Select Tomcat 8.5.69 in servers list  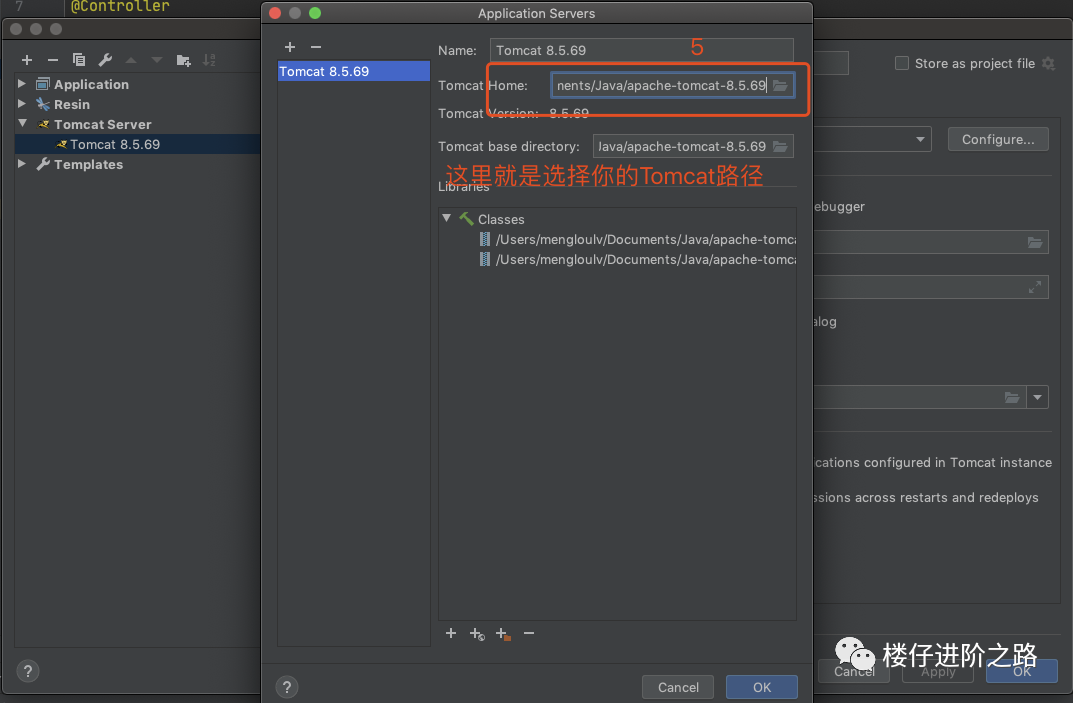point(353,71)
